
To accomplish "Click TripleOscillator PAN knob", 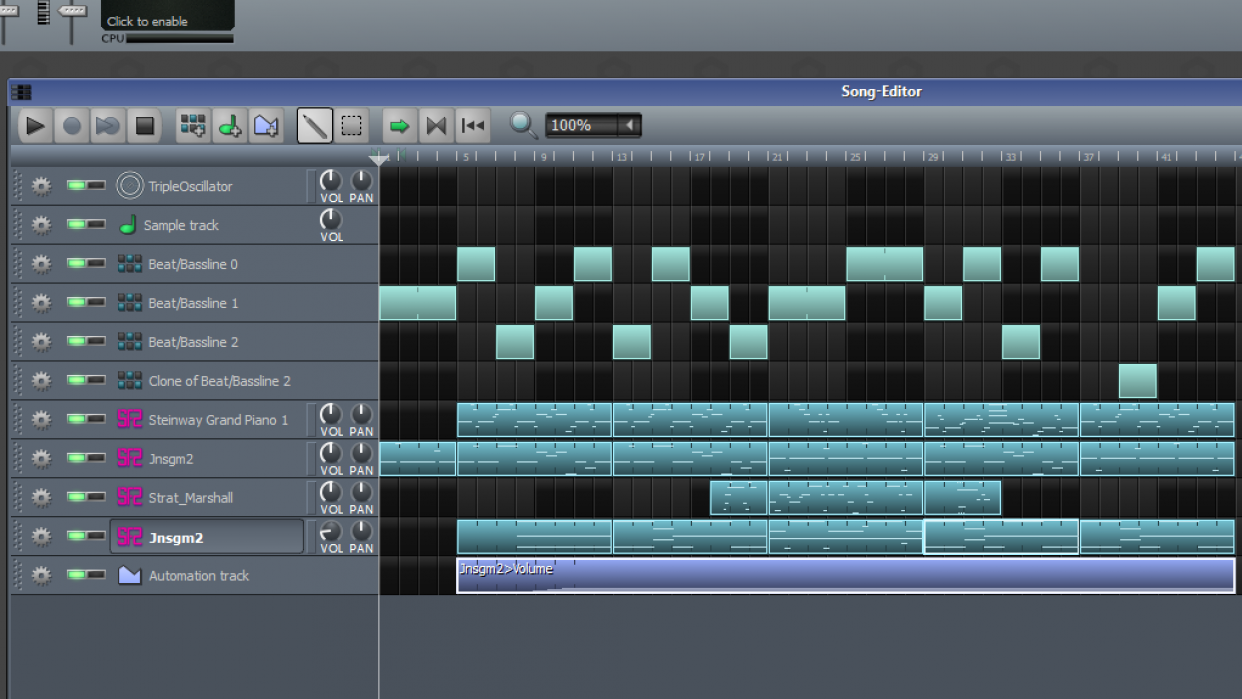I will click(x=361, y=181).
